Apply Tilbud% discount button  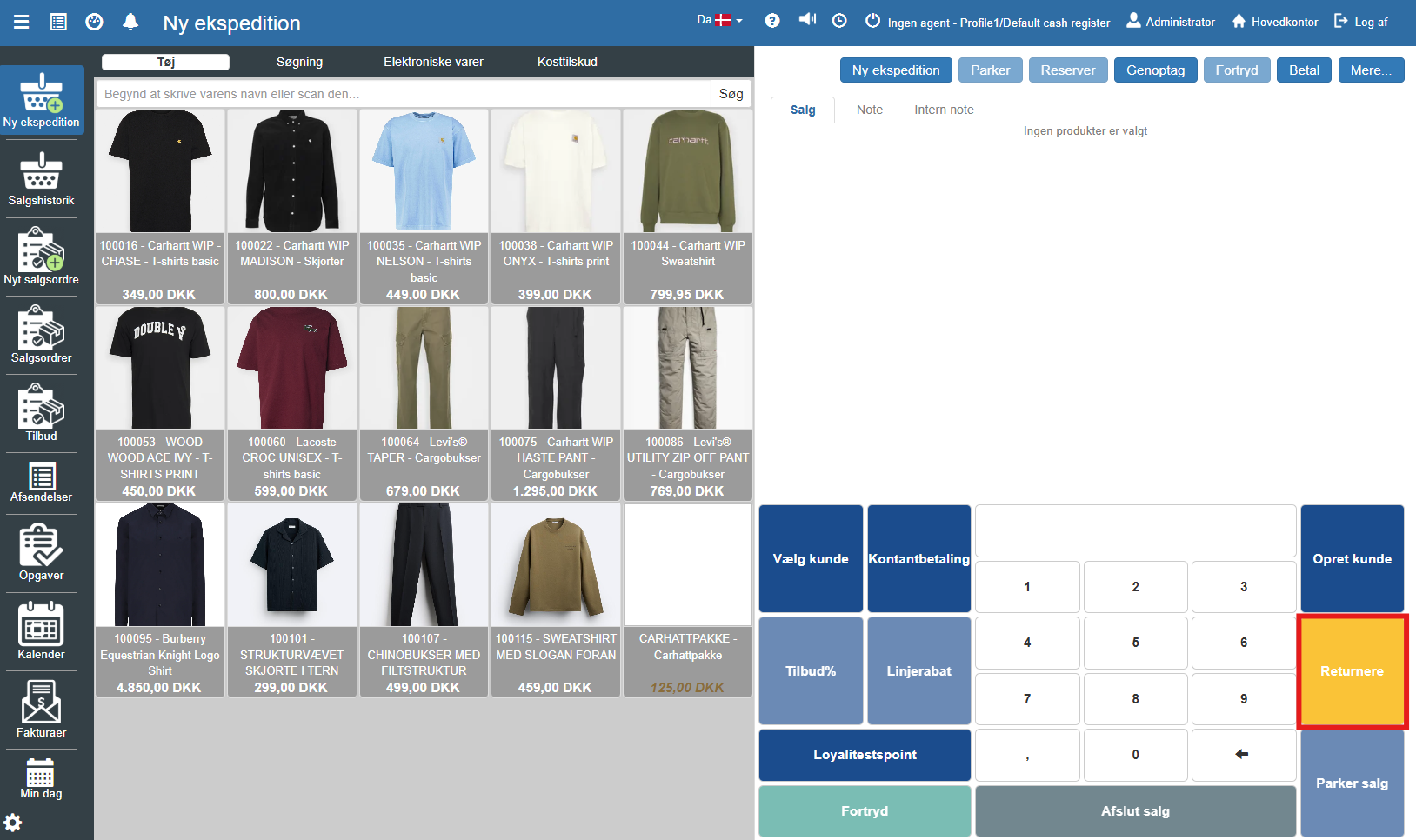pyautogui.click(x=811, y=671)
